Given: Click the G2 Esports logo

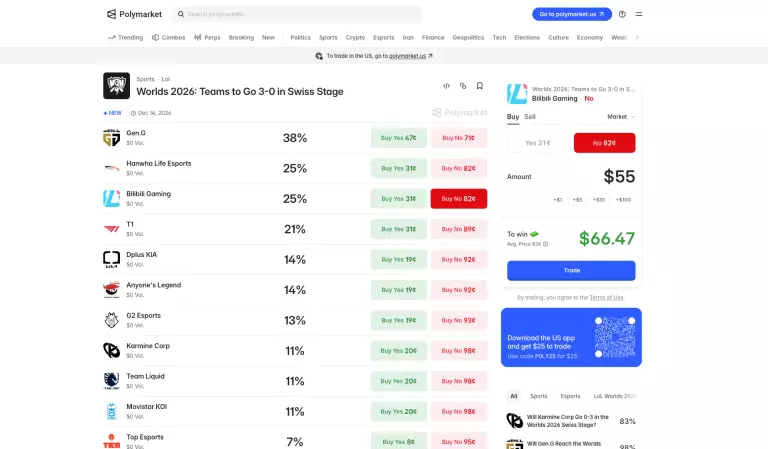Looking at the screenshot, I should pos(112,320).
